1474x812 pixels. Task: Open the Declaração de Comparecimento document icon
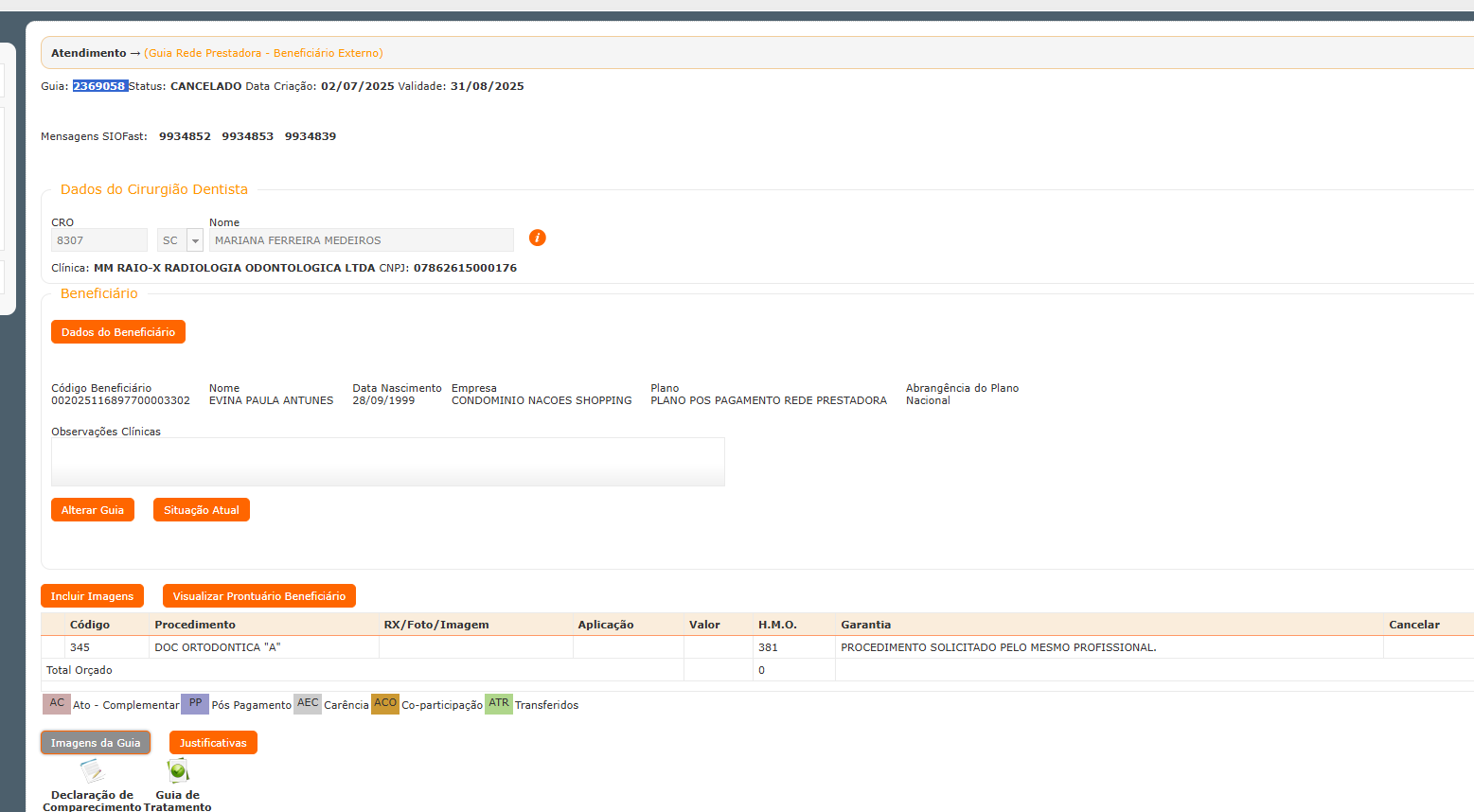(x=92, y=772)
